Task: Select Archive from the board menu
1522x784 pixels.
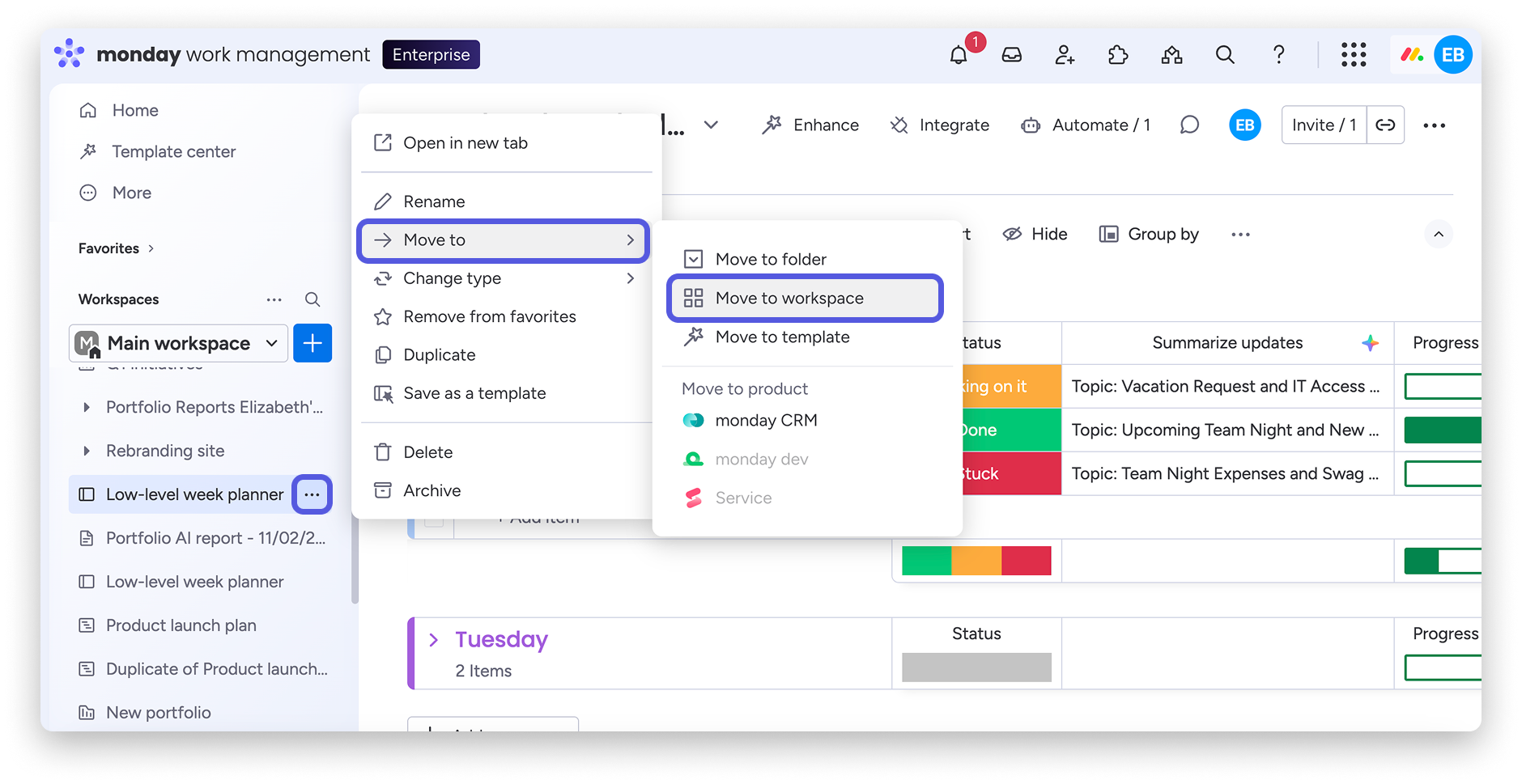Action: (432, 490)
